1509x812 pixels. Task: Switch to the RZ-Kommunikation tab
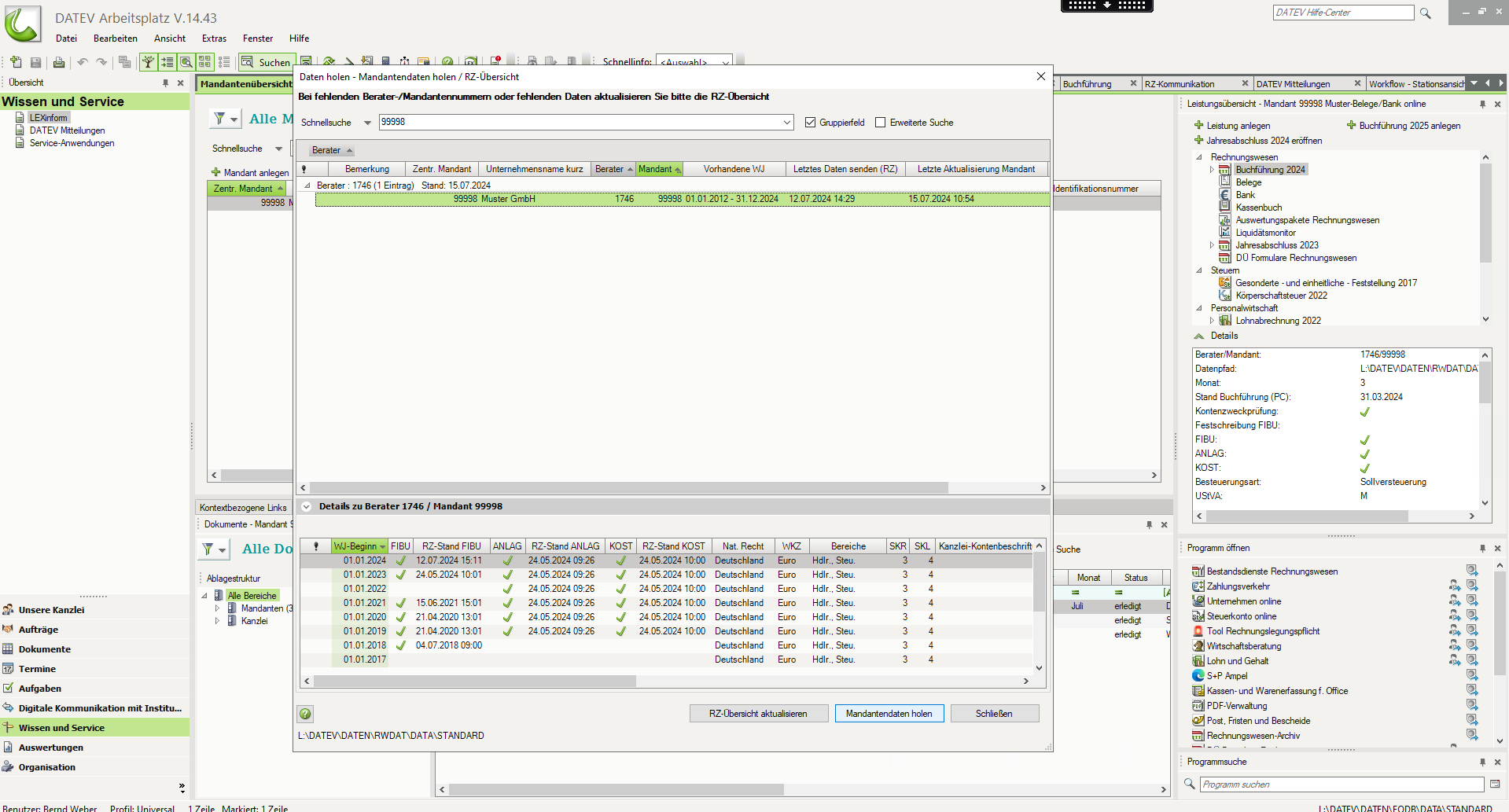[1180, 84]
